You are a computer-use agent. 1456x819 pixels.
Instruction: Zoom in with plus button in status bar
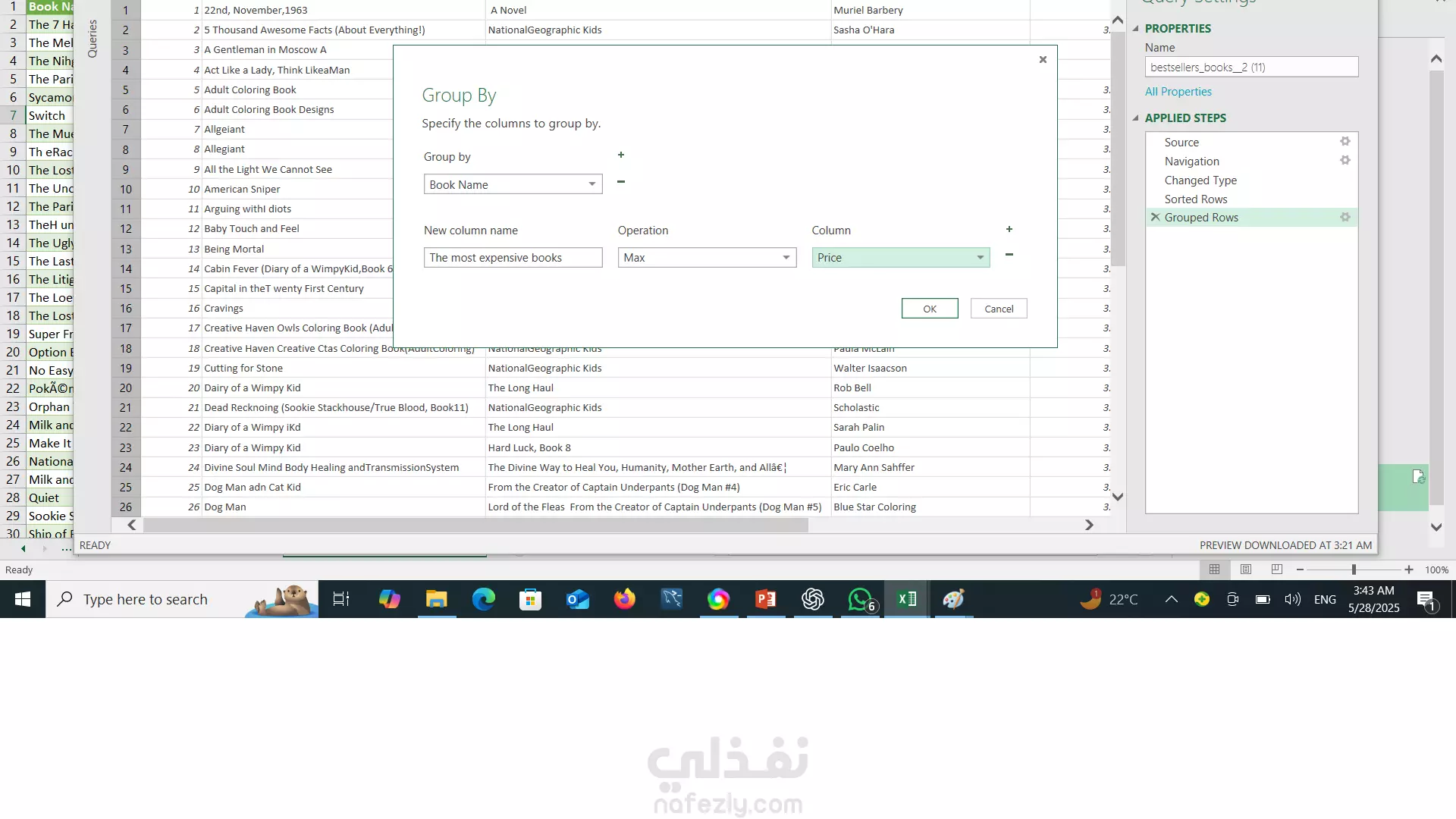(1408, 570)
